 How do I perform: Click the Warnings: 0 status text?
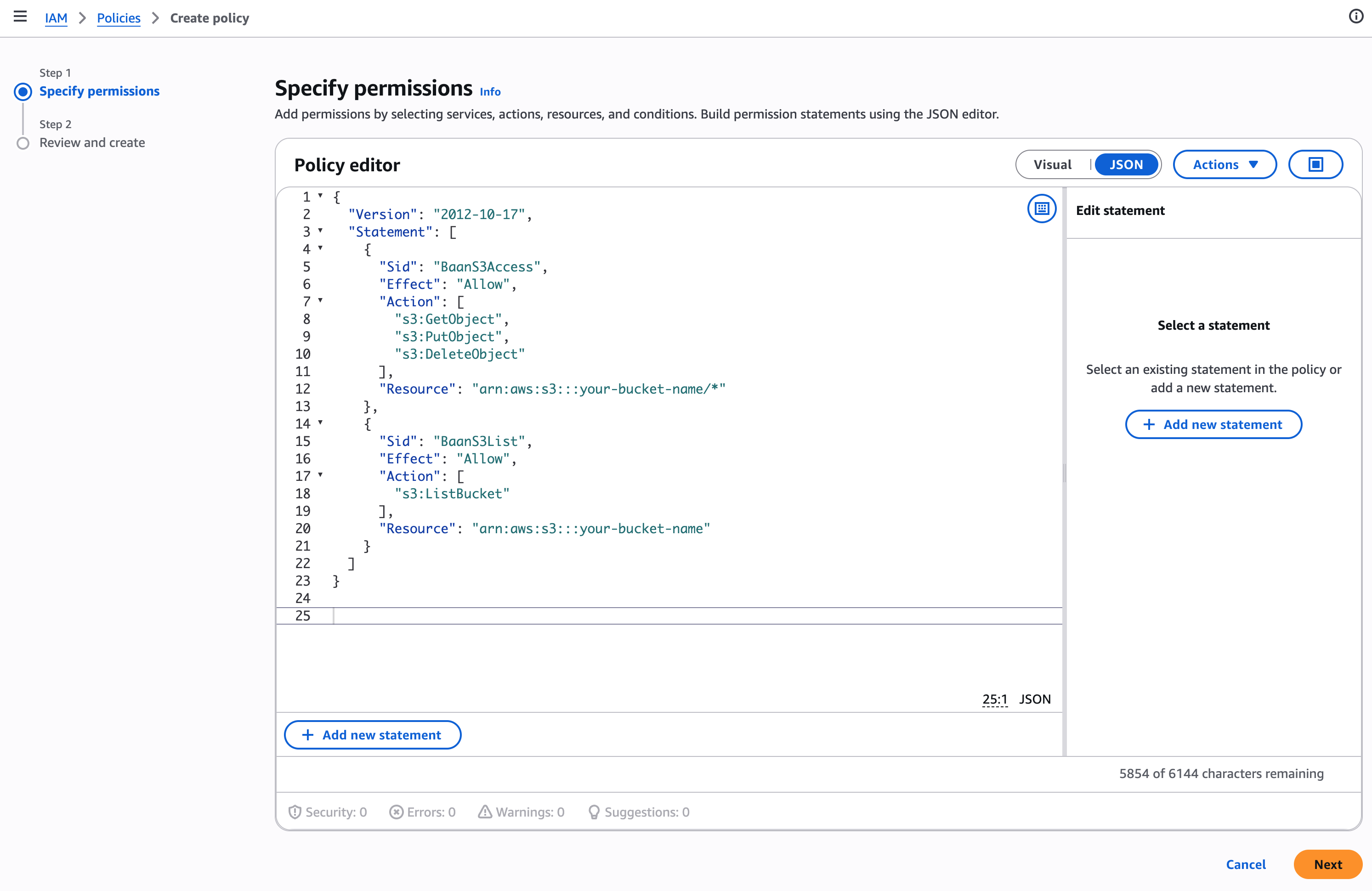(x=530, y=812)
